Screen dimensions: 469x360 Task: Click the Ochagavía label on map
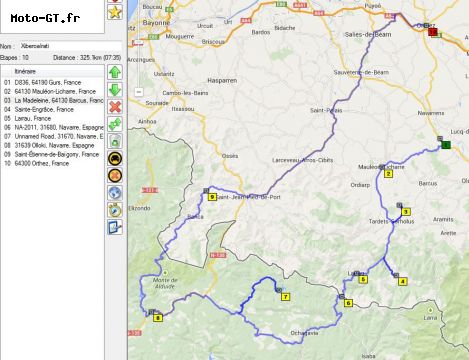point(304,333)
